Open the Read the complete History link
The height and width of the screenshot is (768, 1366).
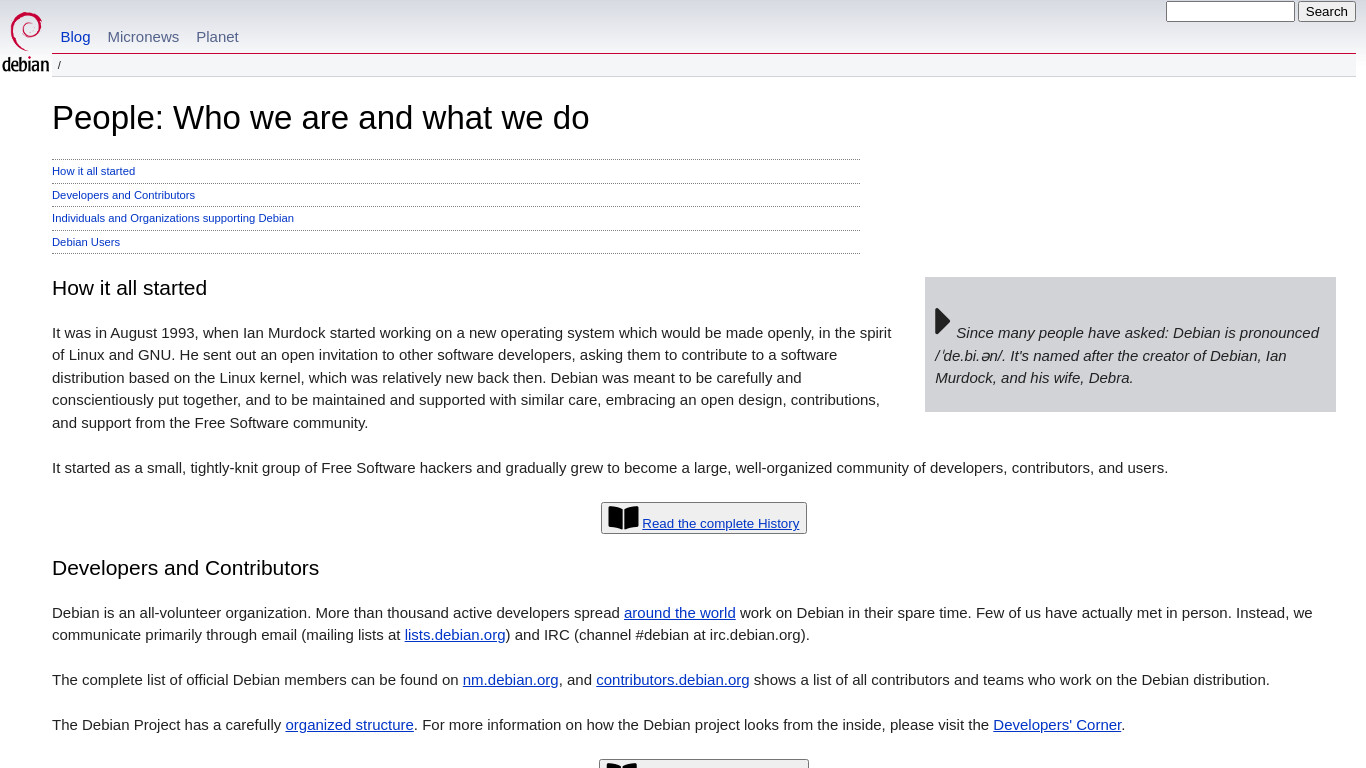pos(721,523)
